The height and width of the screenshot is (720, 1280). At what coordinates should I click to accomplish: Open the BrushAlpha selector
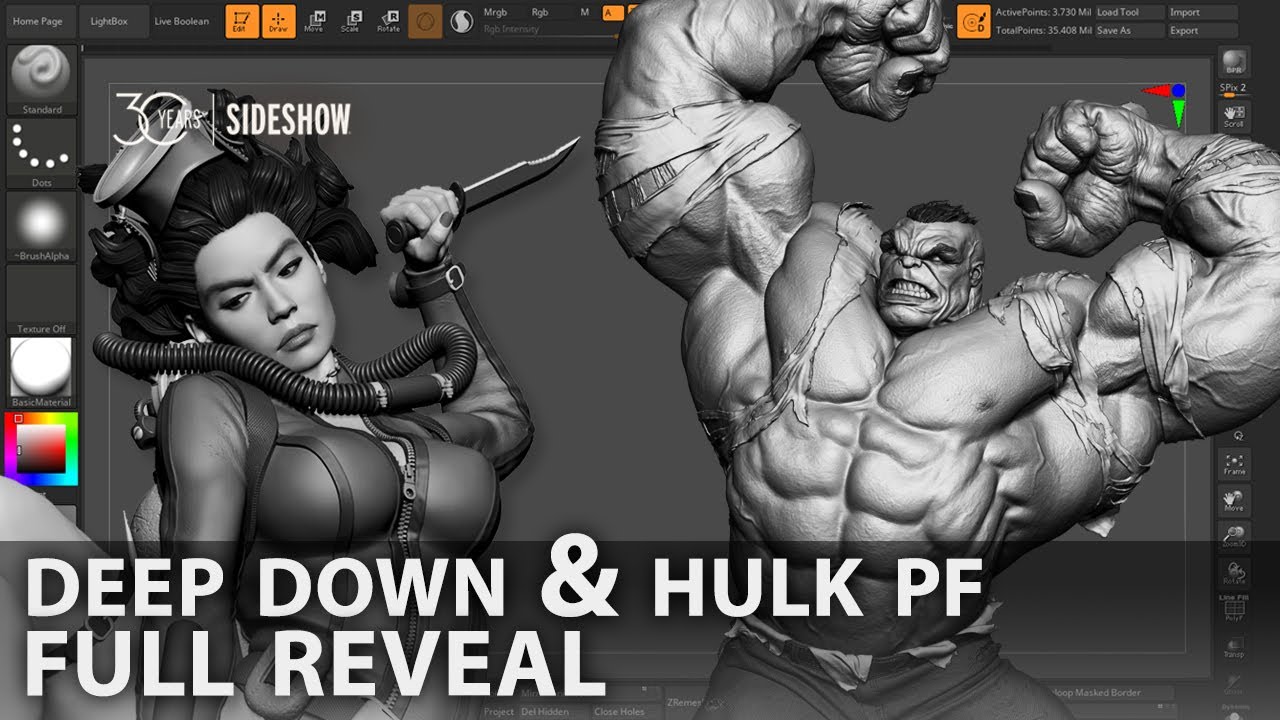pos(41,227)
